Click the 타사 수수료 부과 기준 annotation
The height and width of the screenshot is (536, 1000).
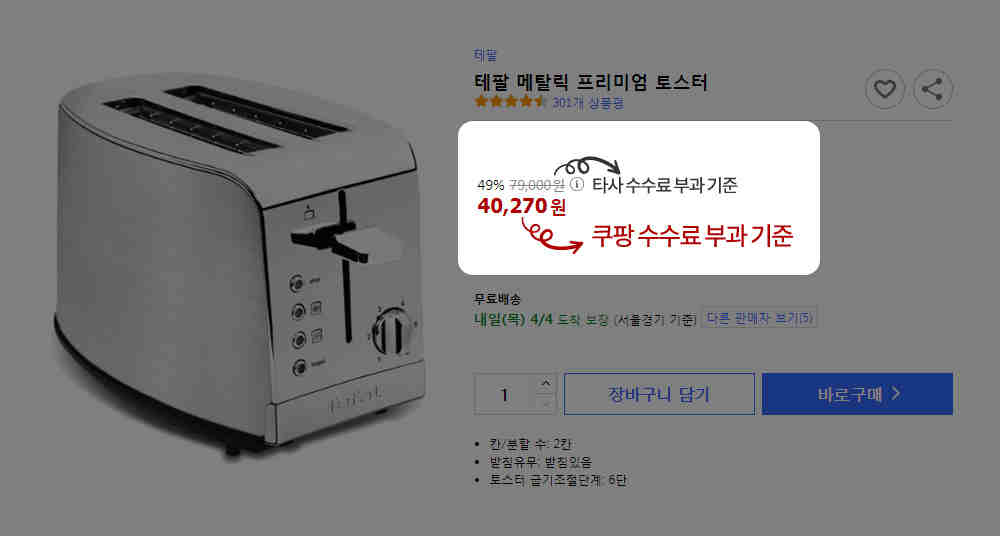pyautogui.click(x=665, y=185)
